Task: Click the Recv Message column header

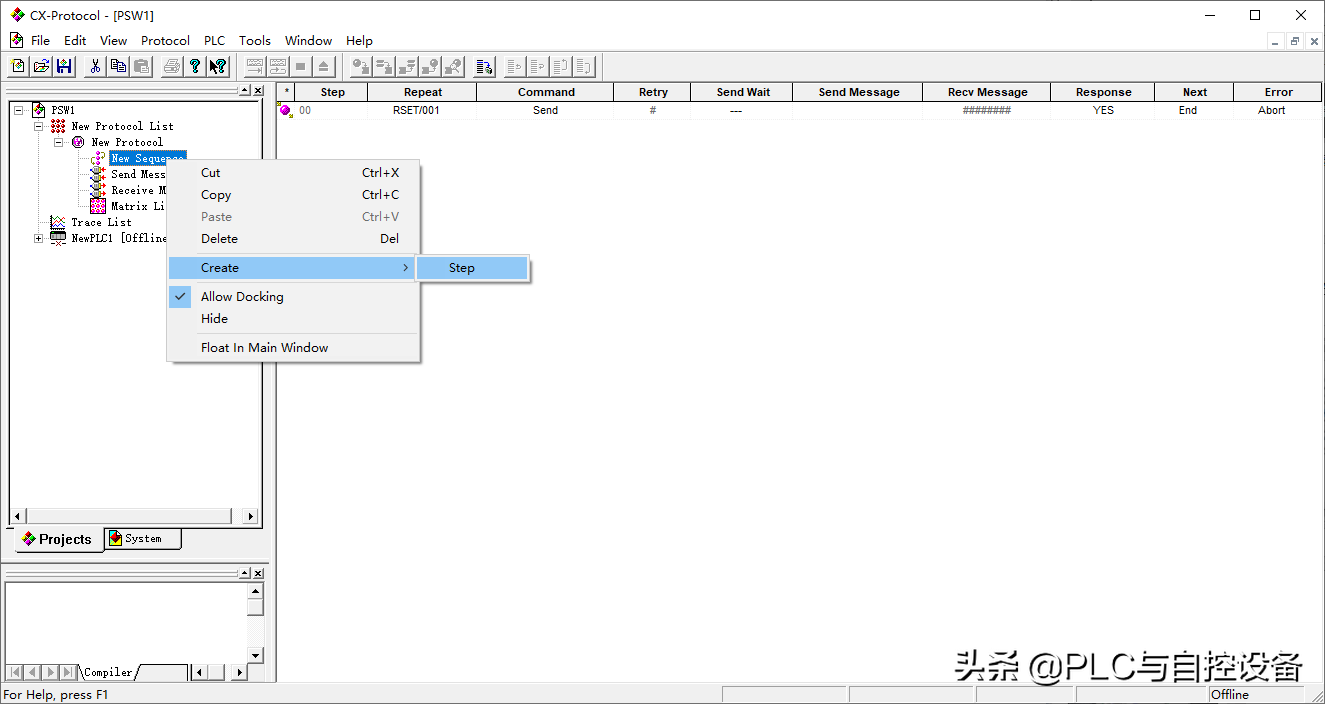Action: [x=986, y=92]
